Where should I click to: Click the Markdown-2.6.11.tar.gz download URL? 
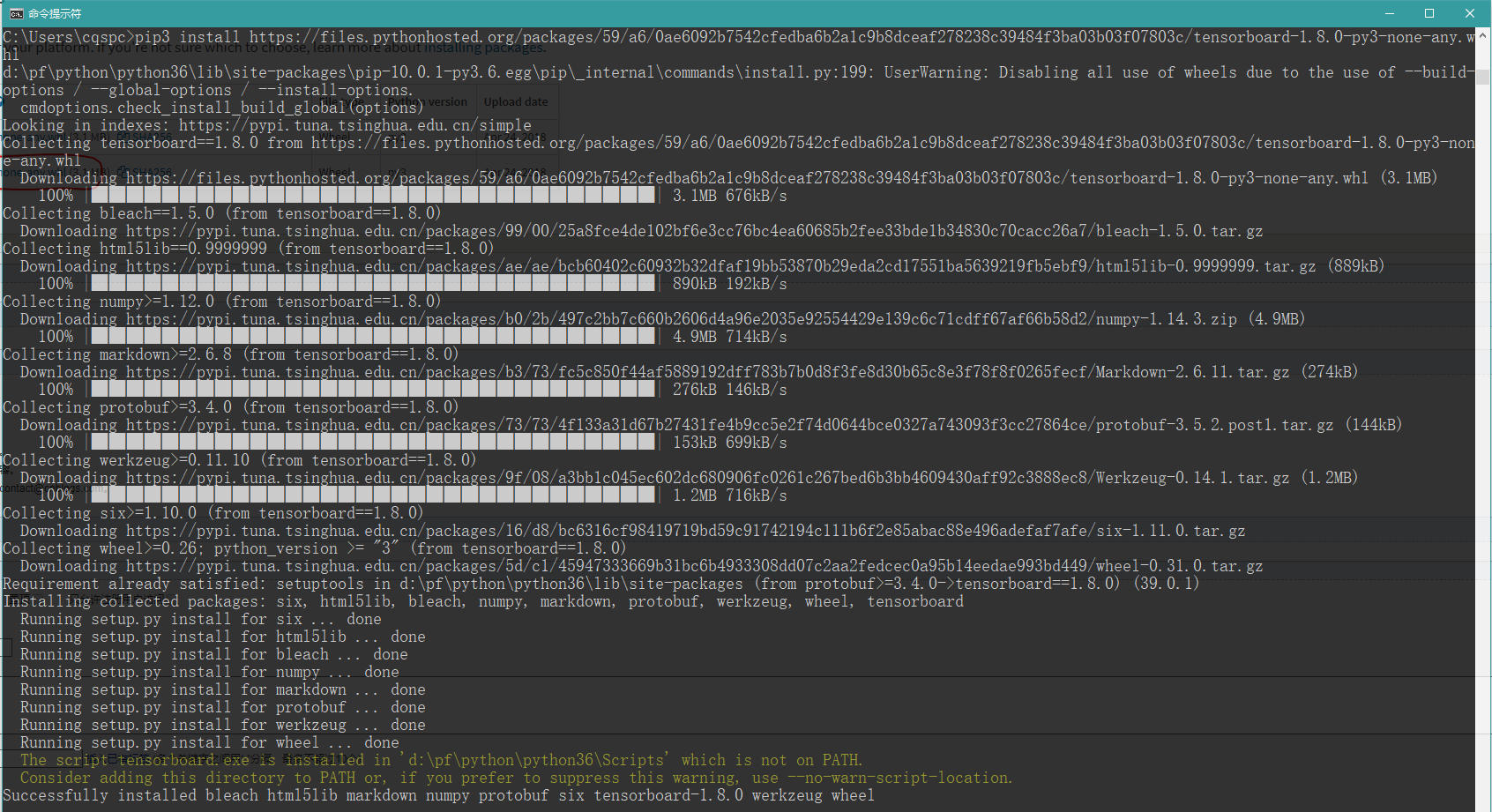[x=708, y=372]
